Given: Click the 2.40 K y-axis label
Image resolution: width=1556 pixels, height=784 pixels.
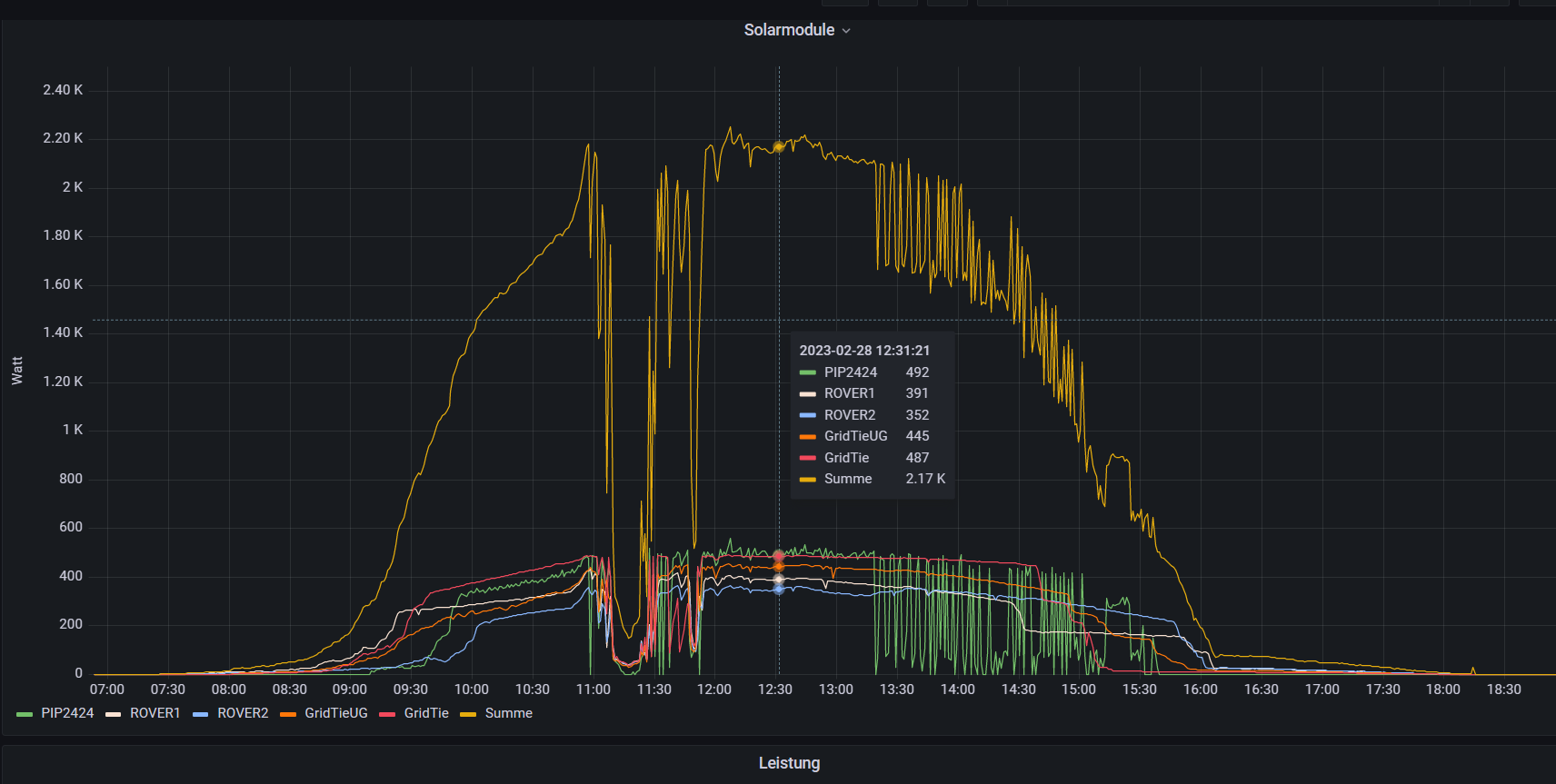Looking at the screenshot, I should (63, 90).
